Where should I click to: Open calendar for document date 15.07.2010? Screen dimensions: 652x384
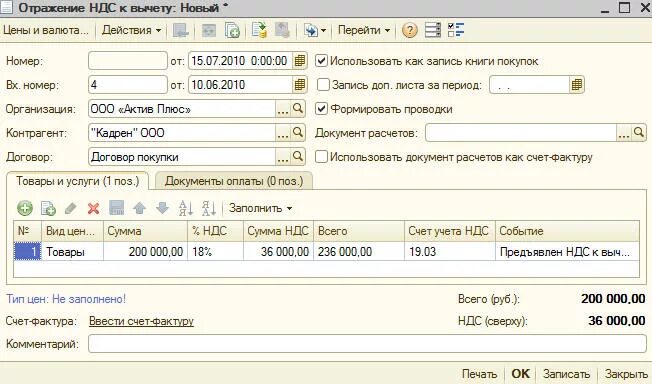pos(299,61)
